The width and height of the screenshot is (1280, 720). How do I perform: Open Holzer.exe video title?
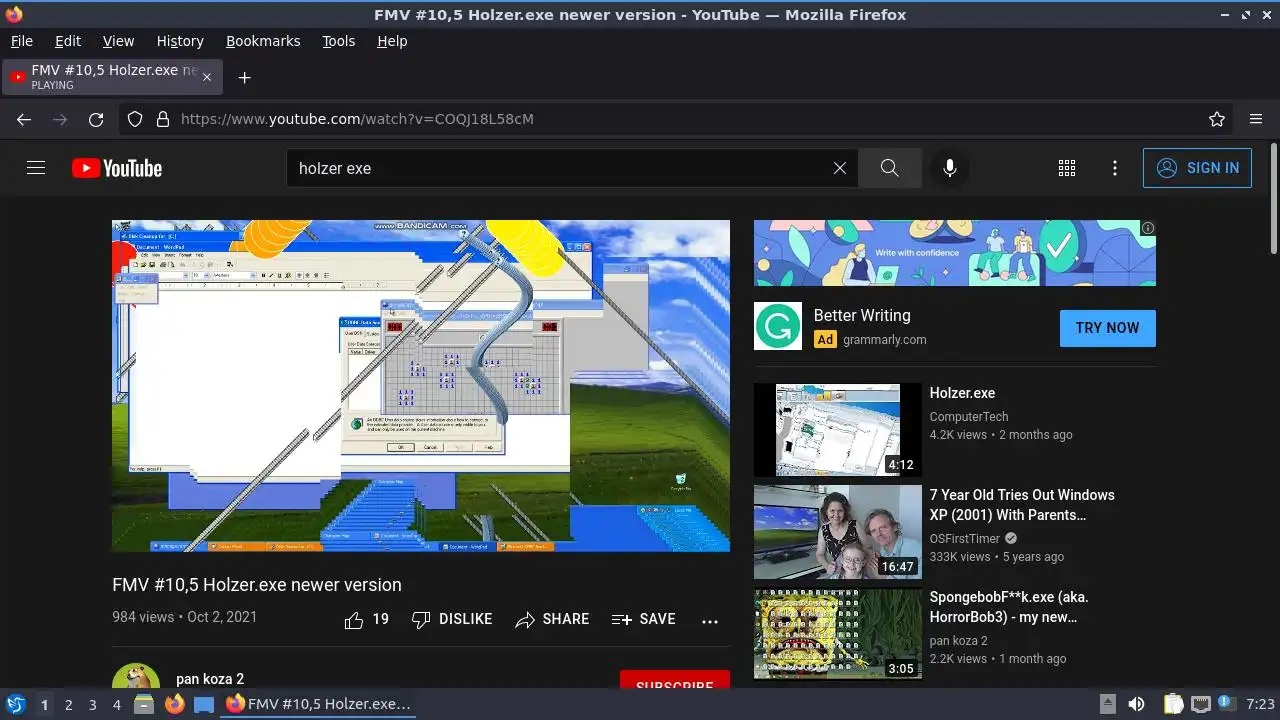point(962,393)
